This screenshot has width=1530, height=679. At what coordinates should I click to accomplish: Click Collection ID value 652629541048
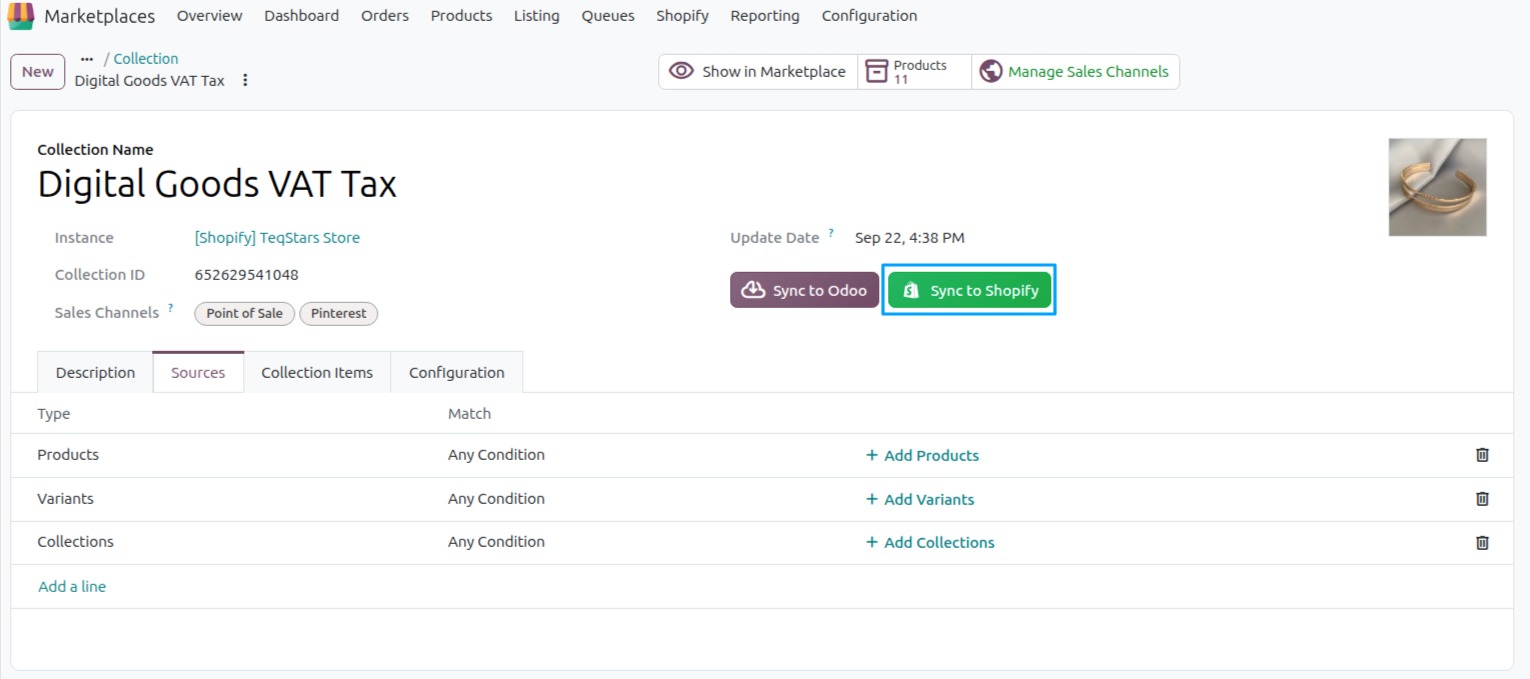pyautogui.click(x=247, y=274)
